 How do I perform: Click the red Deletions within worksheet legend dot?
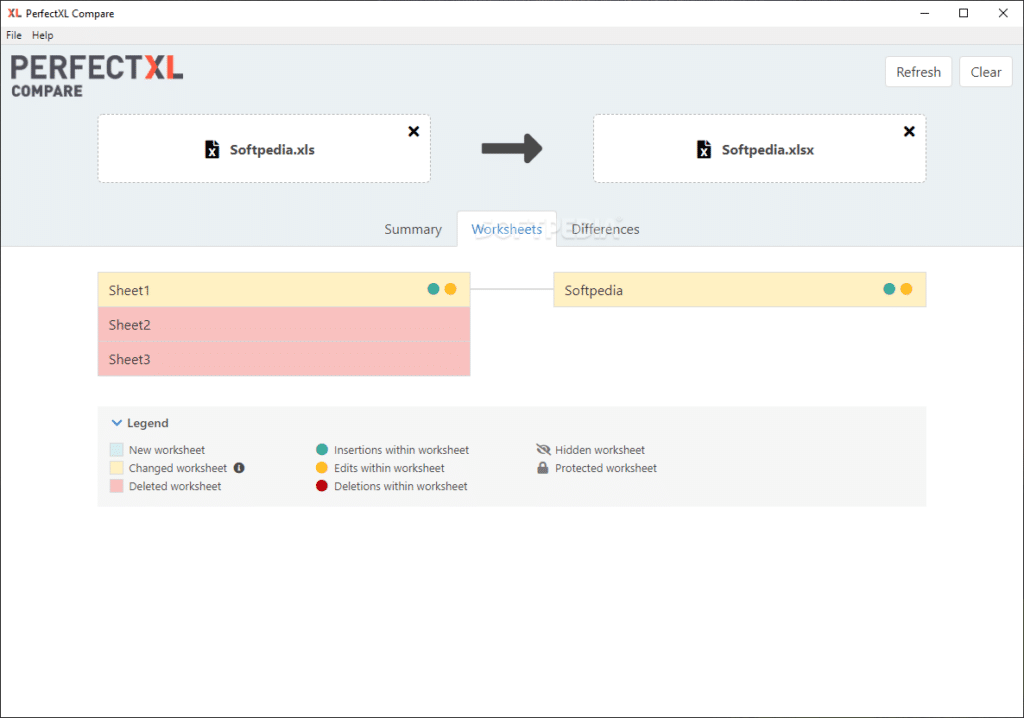[322, 486]
